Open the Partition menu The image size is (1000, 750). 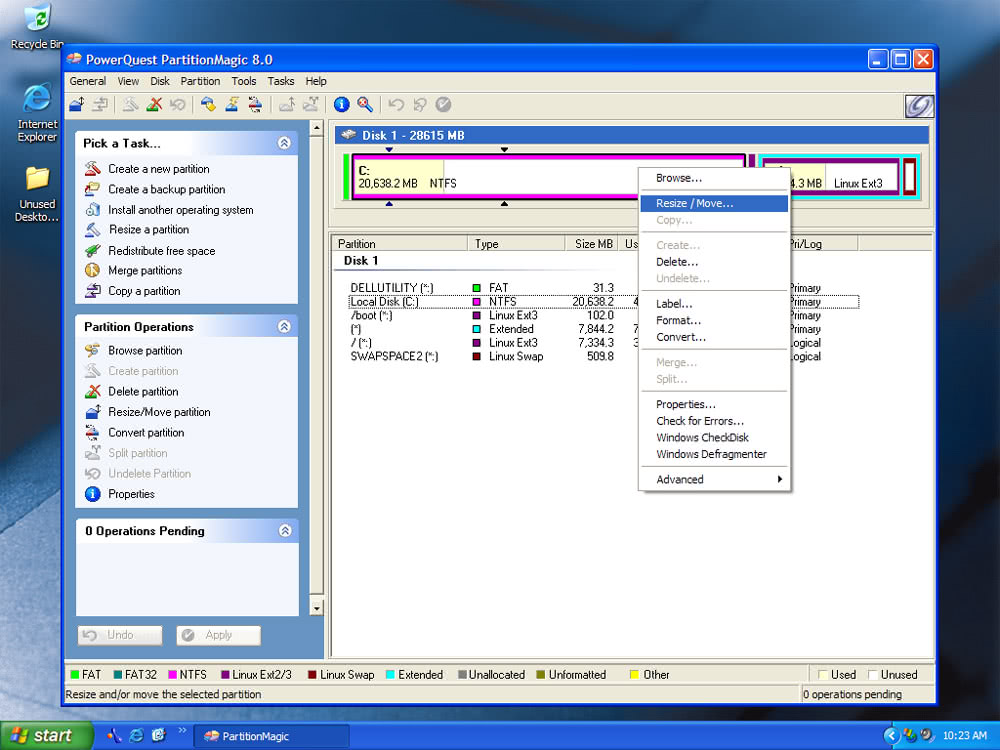[x=200, y=81]
